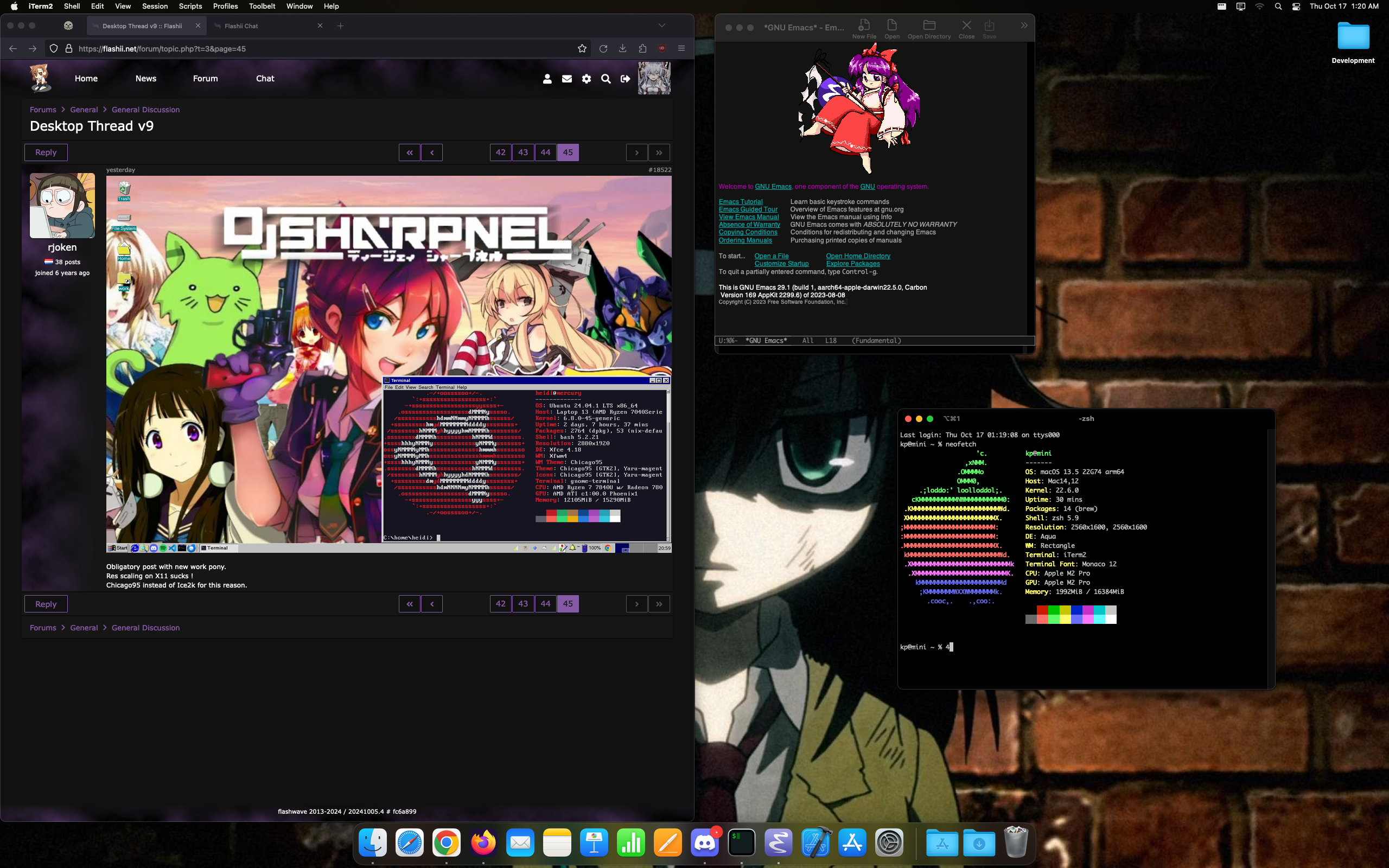Open the browser downloads icon
The image size is (1389, 868).
(x=623, y=49)
